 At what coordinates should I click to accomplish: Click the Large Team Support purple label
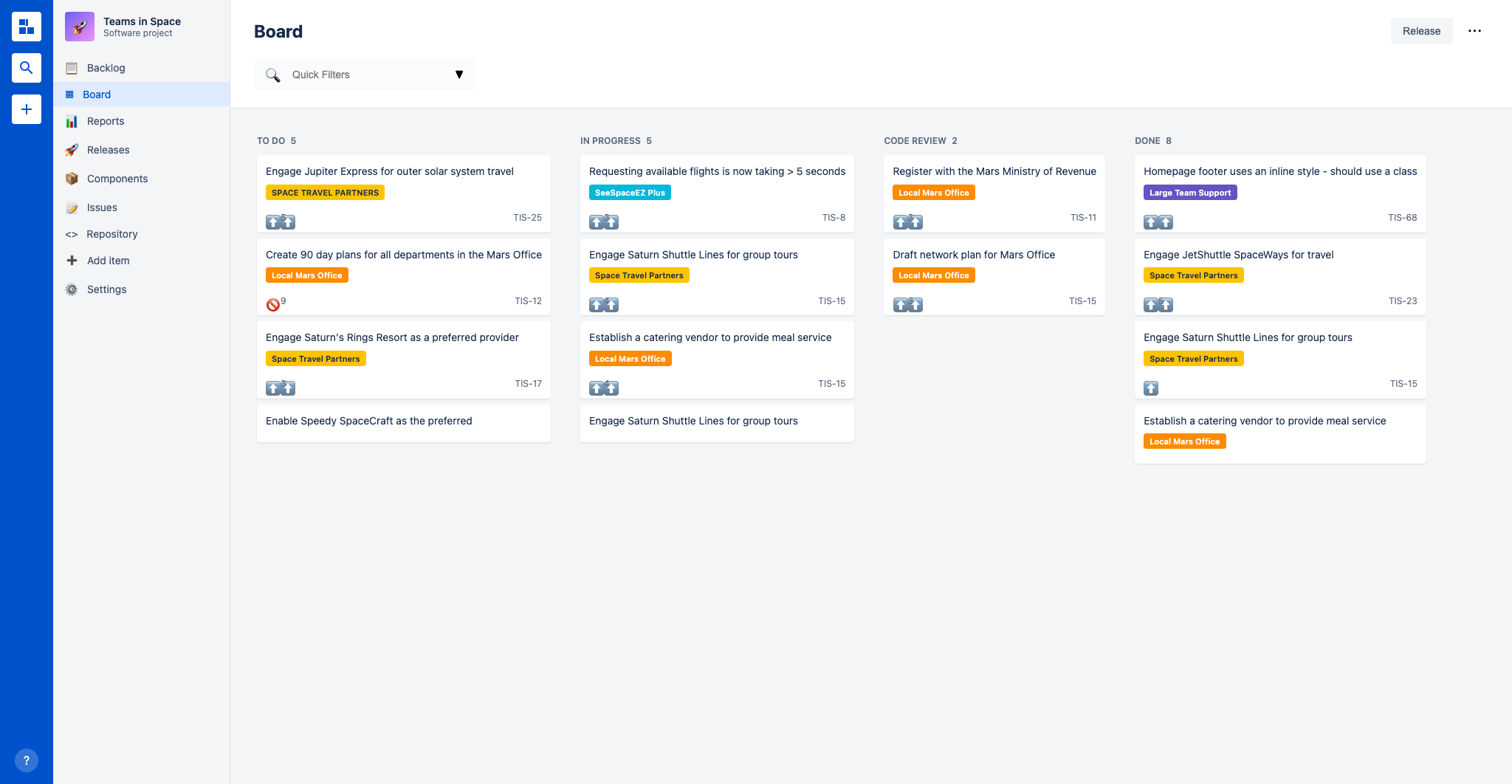pyautogui.click(x=1190, y=193)
